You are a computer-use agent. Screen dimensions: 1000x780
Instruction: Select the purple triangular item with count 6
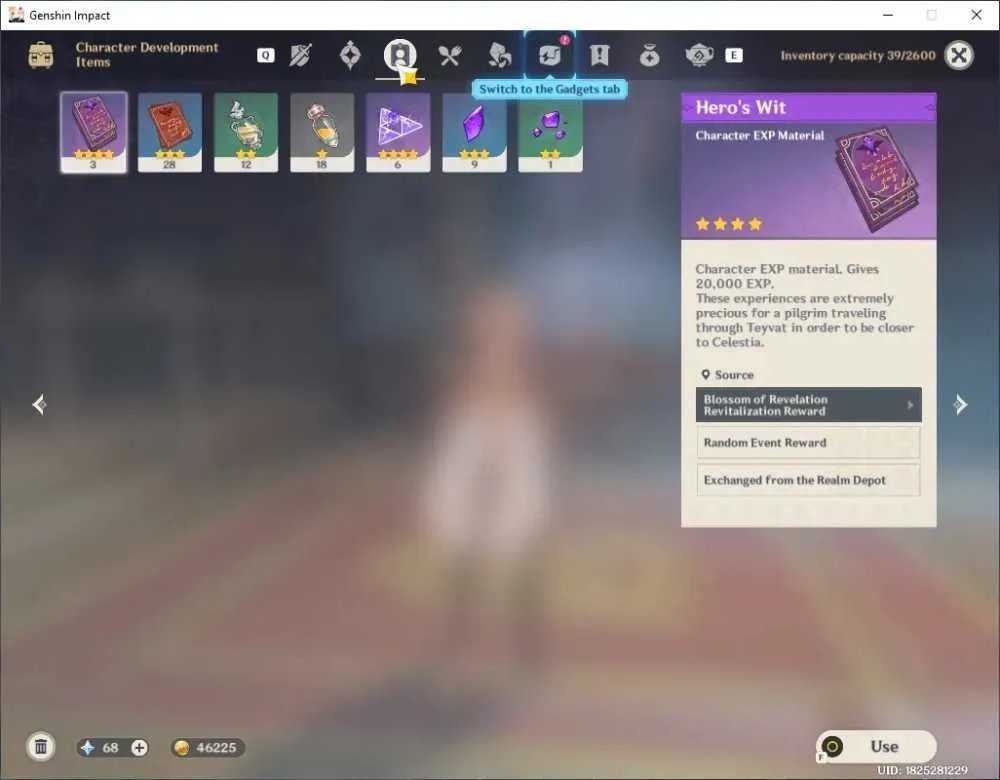398,132
